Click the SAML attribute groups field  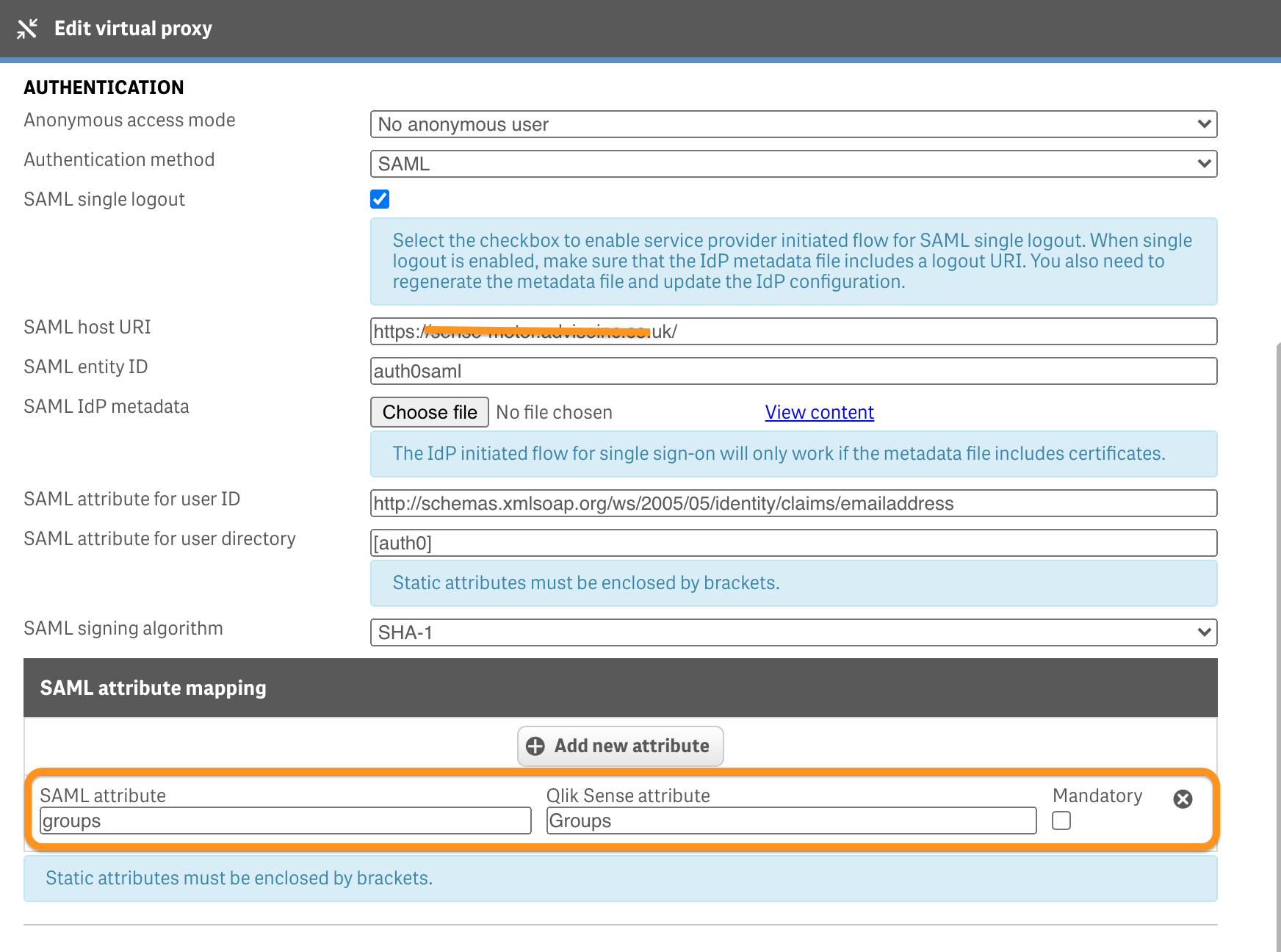285,821
